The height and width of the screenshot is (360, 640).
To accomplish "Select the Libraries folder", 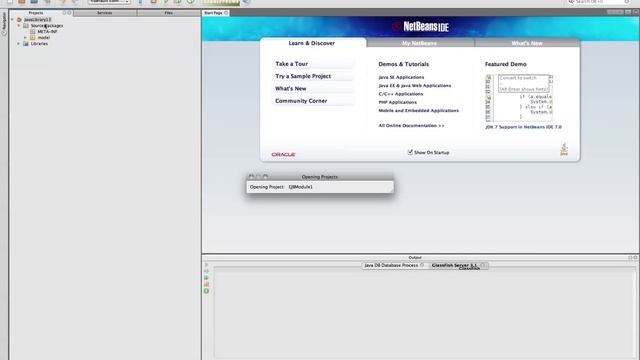I will (39, 44).
